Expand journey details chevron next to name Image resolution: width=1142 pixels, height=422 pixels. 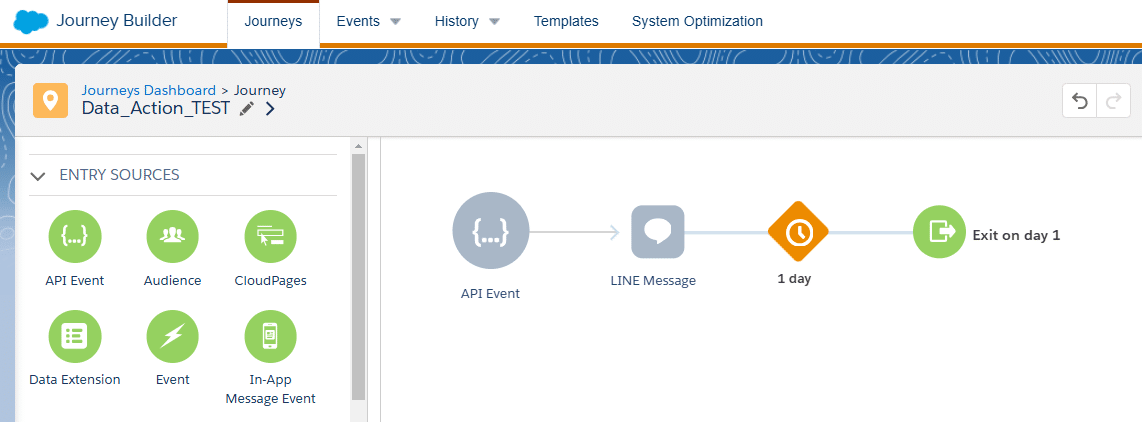click(x=269, y=109)
